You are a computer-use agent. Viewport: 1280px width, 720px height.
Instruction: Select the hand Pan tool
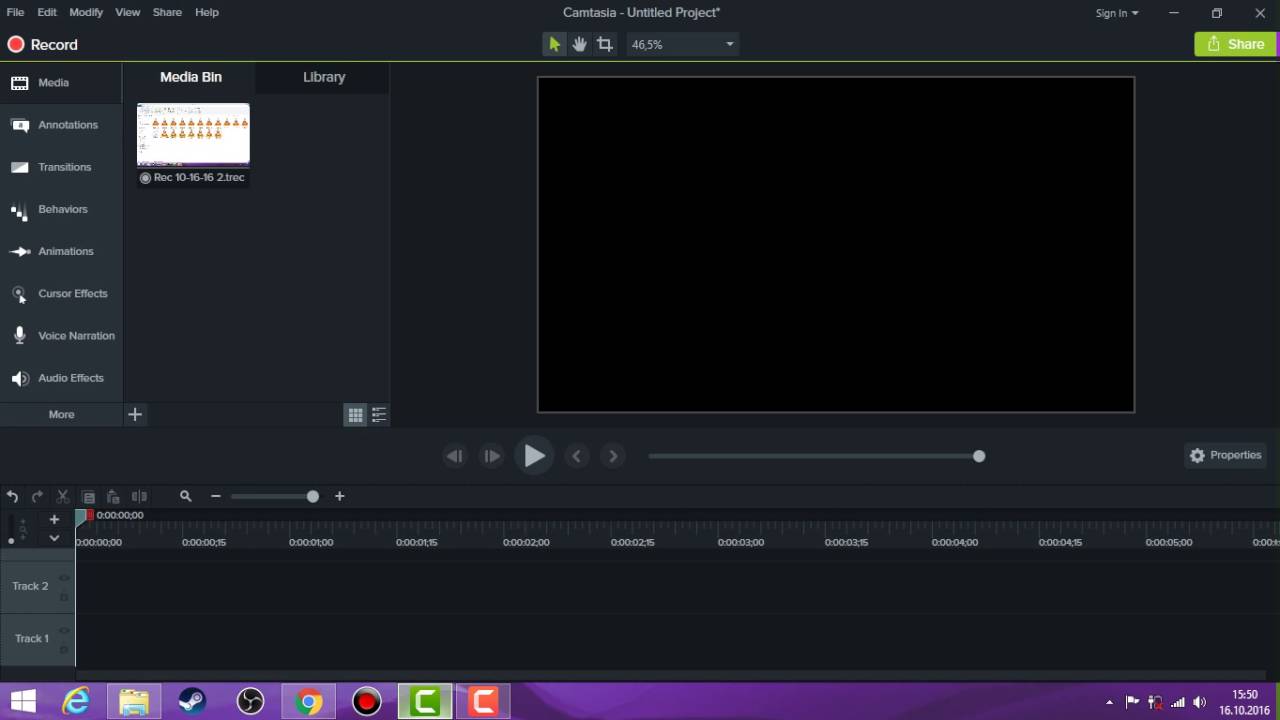(x=579, y=44)
